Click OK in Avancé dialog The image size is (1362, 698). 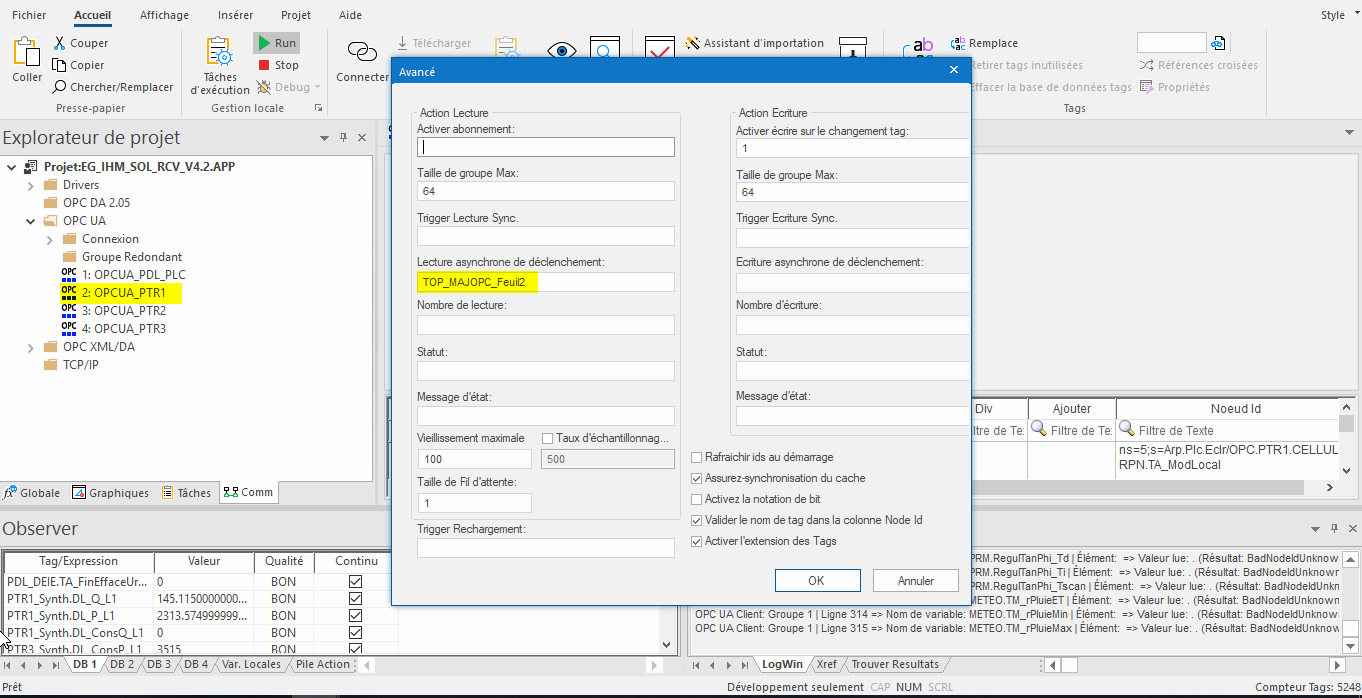816,581
